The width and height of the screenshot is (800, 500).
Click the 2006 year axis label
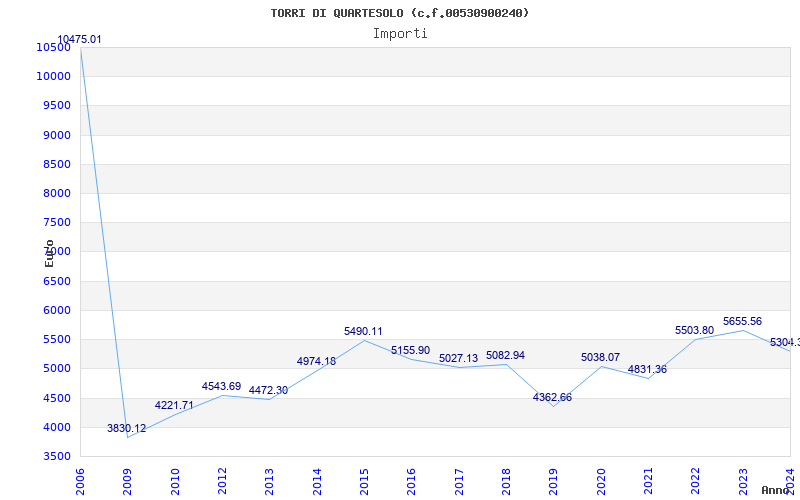(80, 482)
